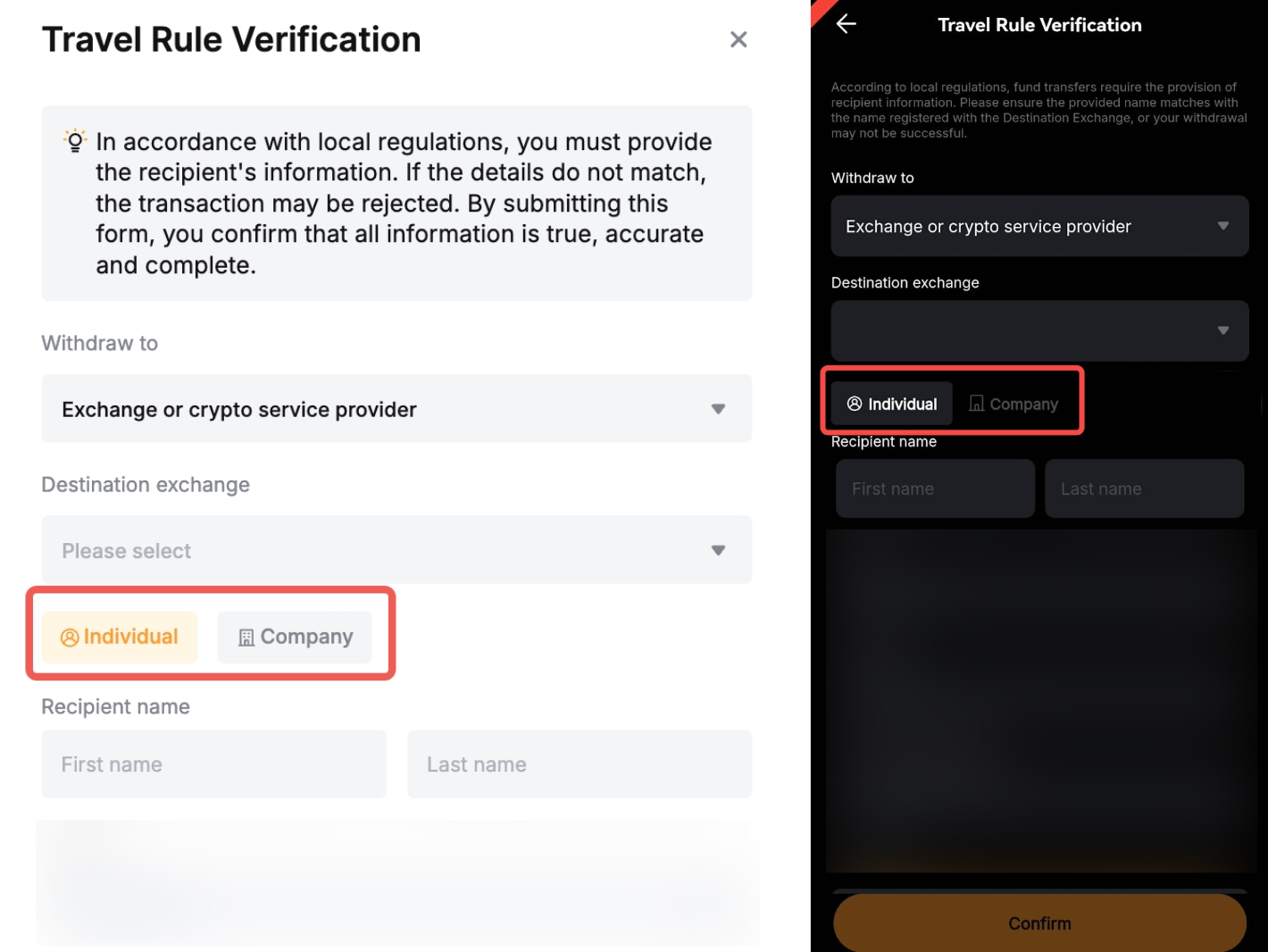The height and width of the screenshot is (952, 1268).
Task: Open light 'Withdraw to' dropdown arrow
Action: click(x=718, y=409)
